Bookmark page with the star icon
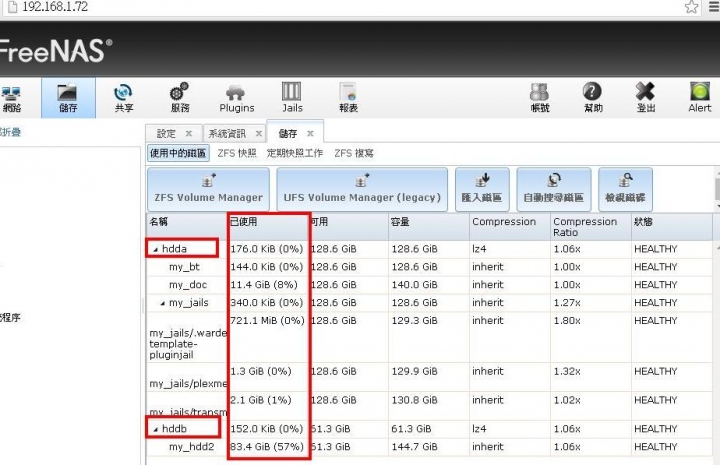 click(691, 7)
